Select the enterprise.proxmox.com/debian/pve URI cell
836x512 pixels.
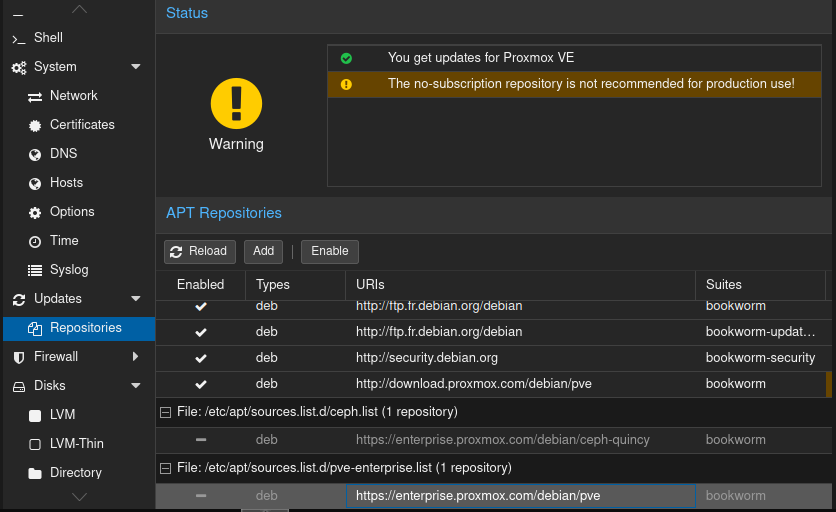[x=520, y=496]
